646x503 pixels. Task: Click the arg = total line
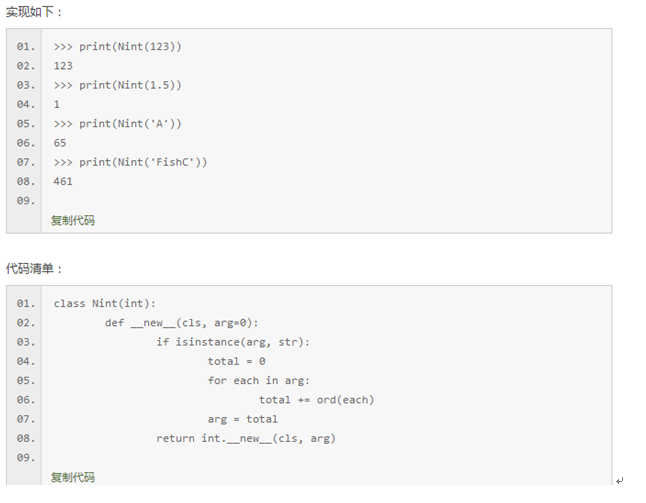coord(242,419)
